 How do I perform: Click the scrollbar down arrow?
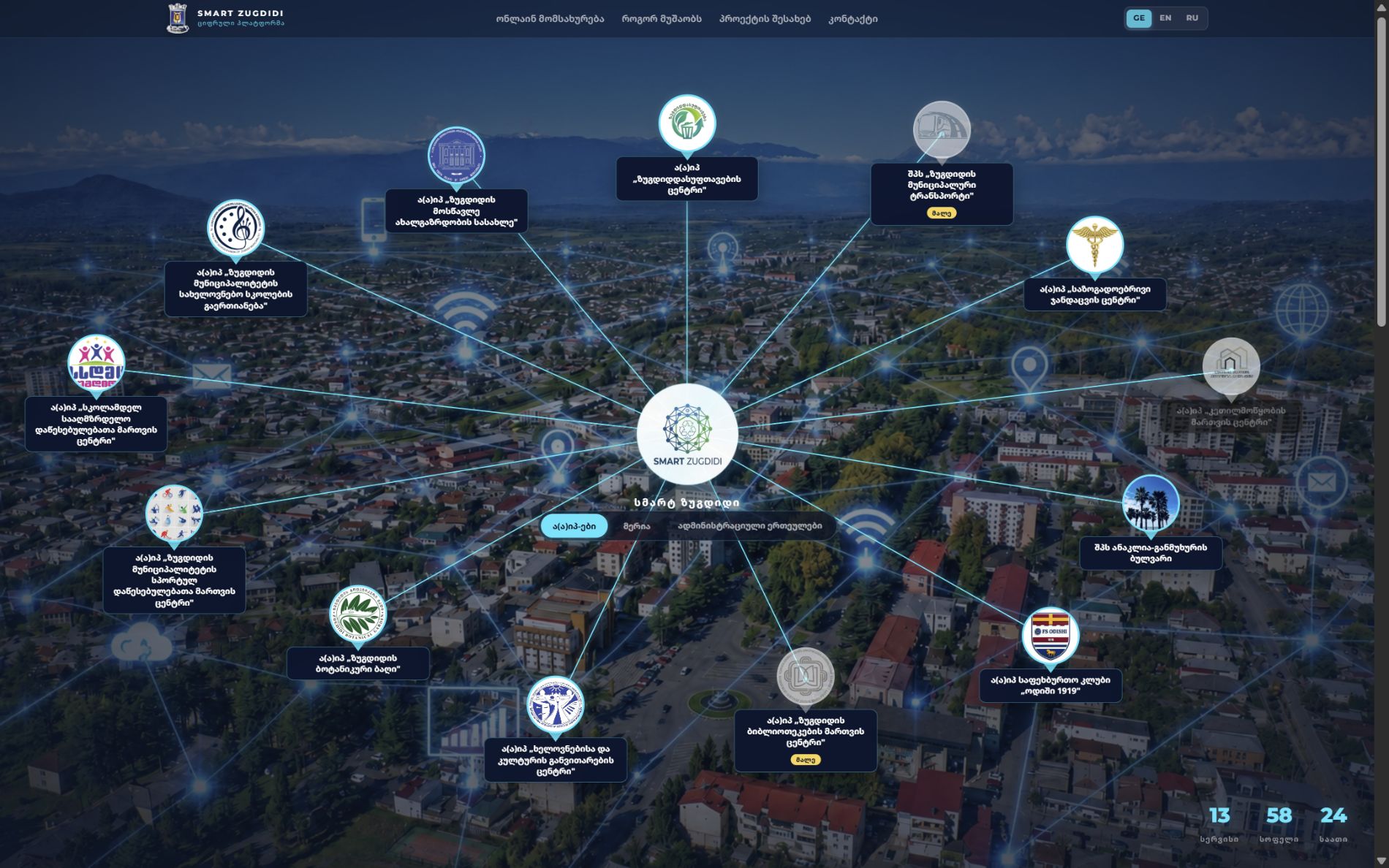coord(1381,861)
